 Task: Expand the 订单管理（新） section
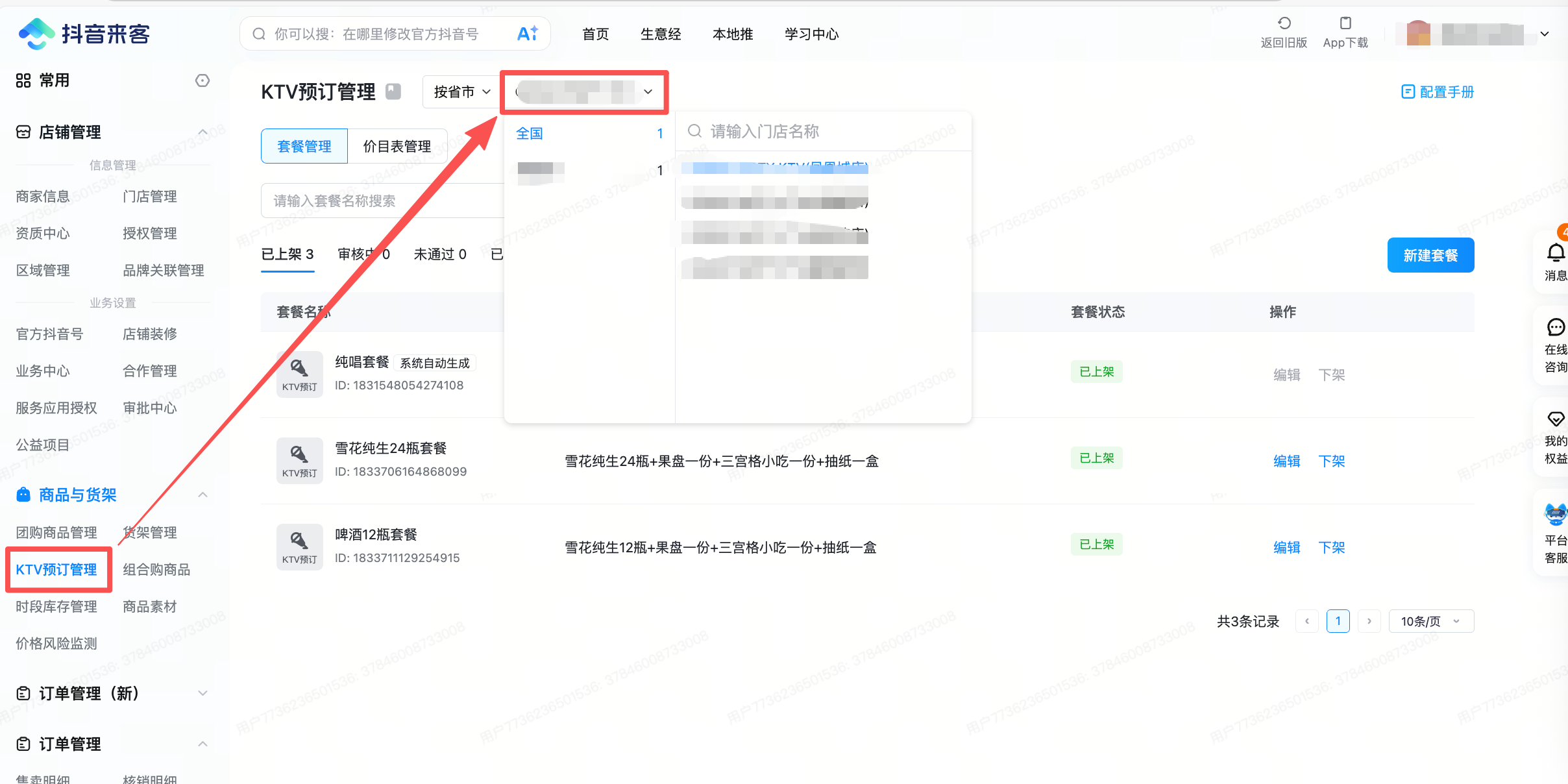(202, 693)
